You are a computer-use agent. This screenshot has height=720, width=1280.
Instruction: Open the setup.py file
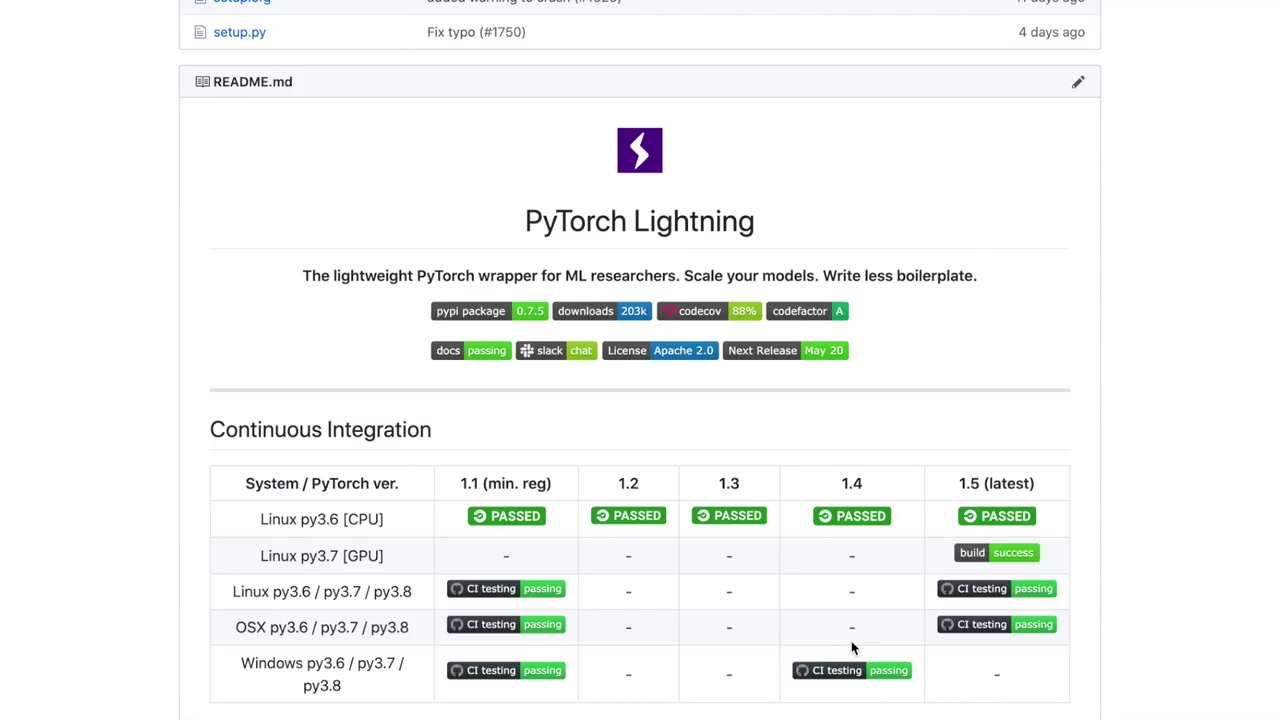[239, 32]
